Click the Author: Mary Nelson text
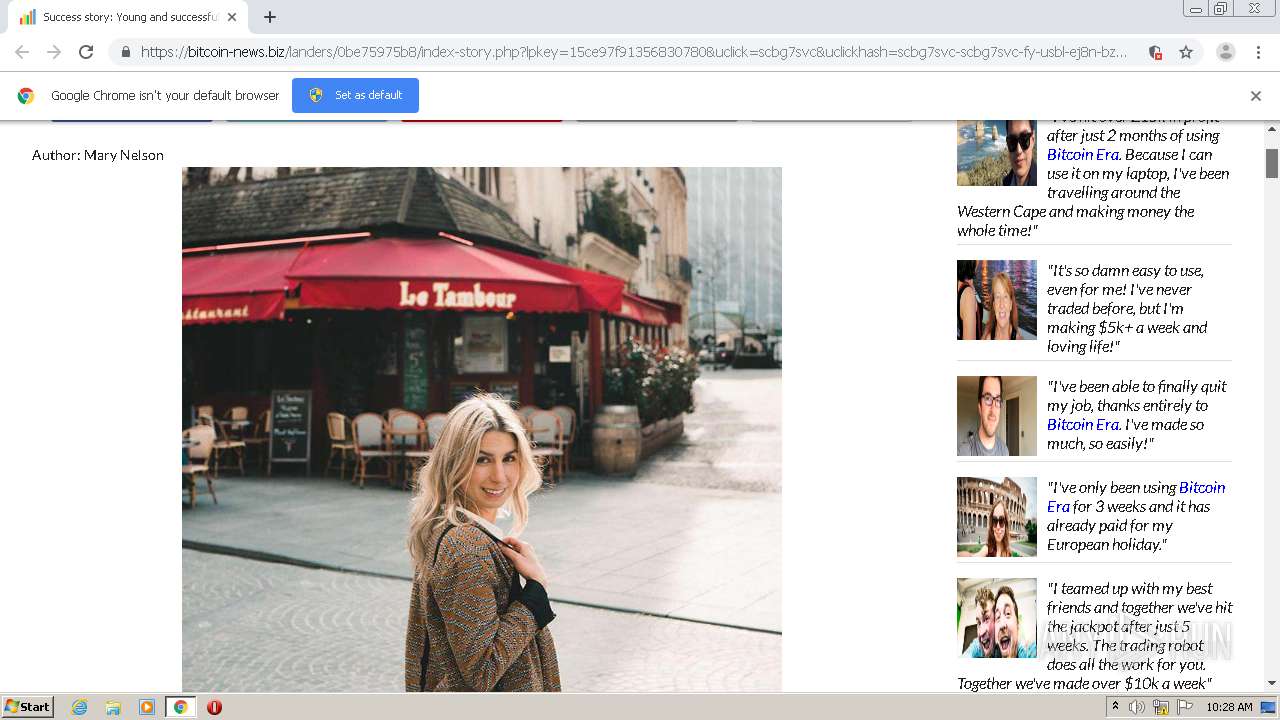This screenshot has width=1280, height=720. pos(97,155)
